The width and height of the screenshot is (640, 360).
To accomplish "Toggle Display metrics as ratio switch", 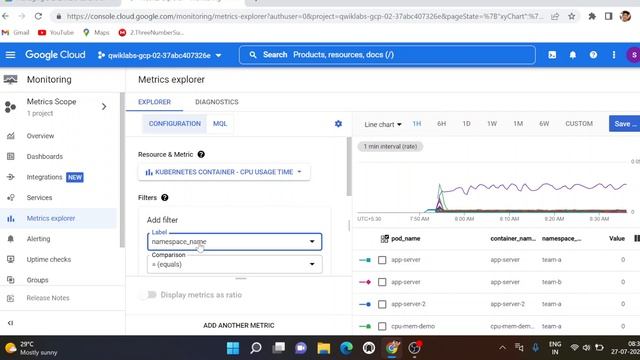I will 148,295.
